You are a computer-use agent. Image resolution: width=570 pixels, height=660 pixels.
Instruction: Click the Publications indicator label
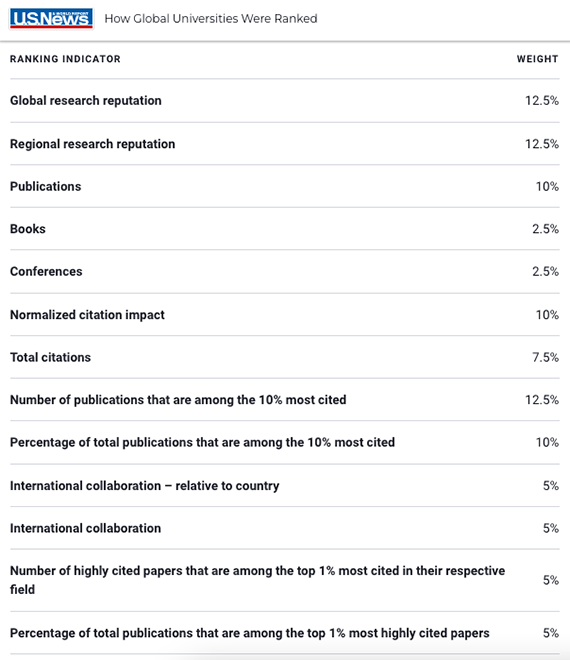45,186
